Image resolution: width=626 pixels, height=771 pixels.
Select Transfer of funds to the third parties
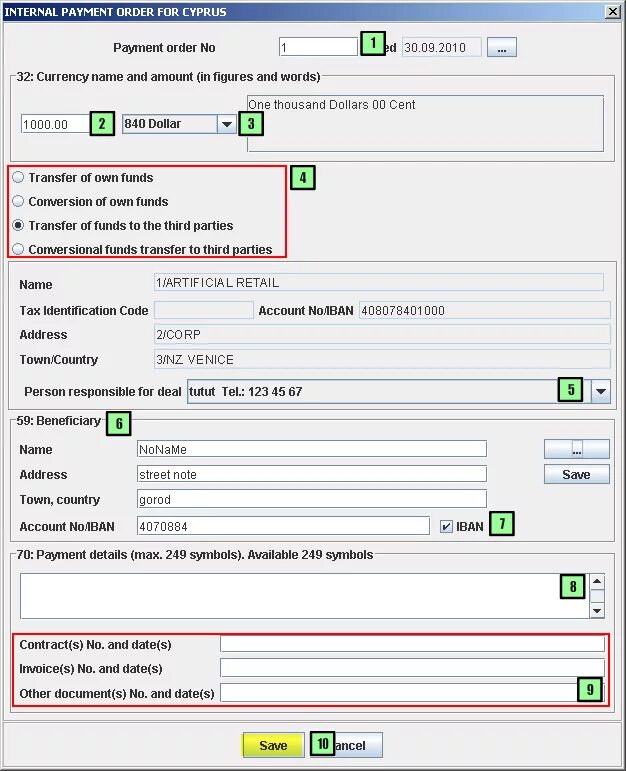pos(18,225)
